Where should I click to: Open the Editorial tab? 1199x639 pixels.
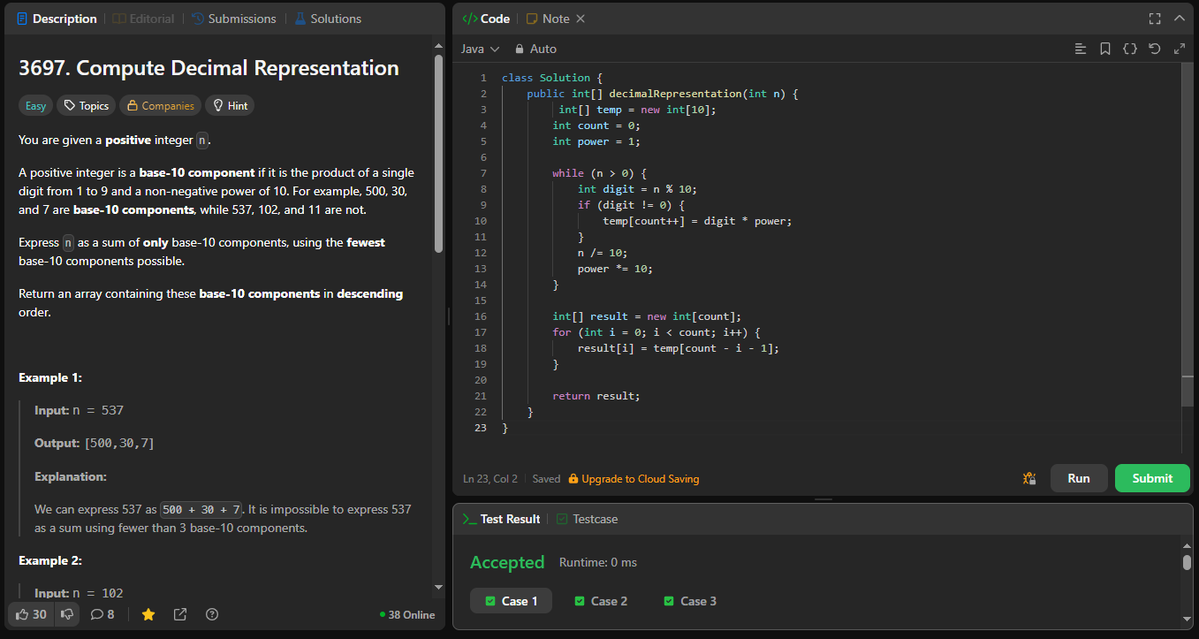point(143,18)
